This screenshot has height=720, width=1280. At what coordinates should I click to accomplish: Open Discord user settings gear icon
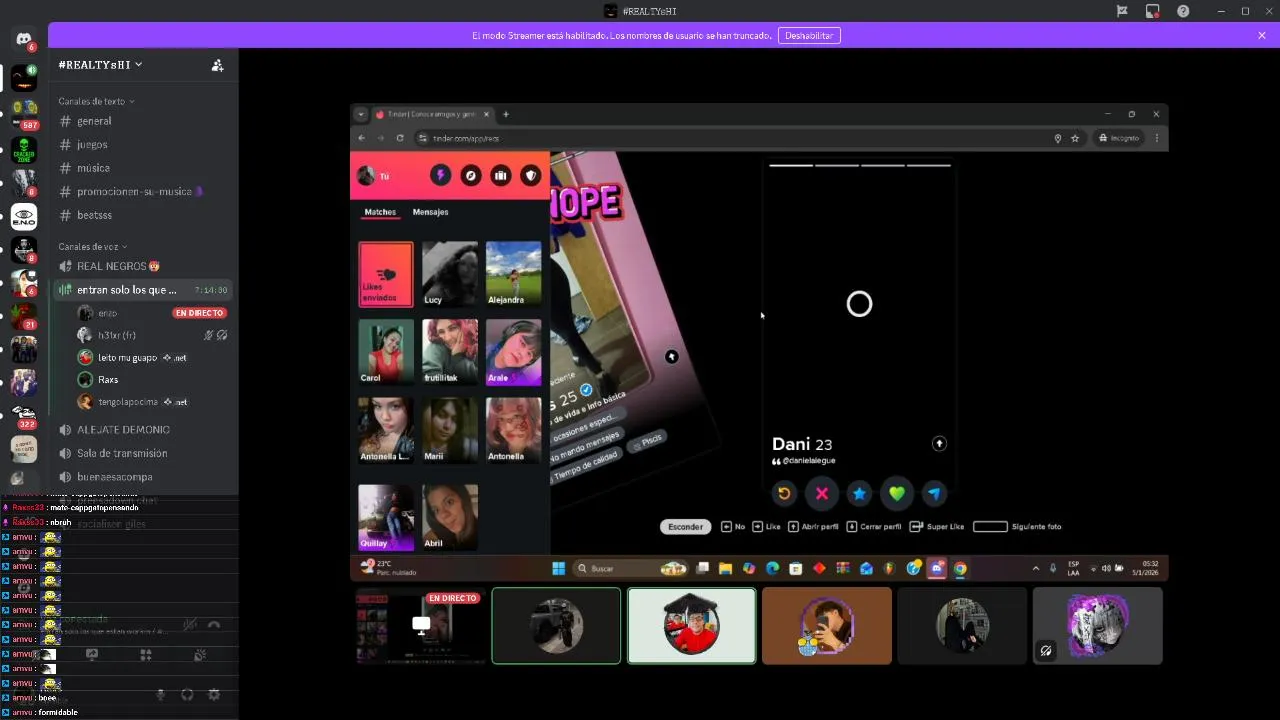(x=213, y=694)
